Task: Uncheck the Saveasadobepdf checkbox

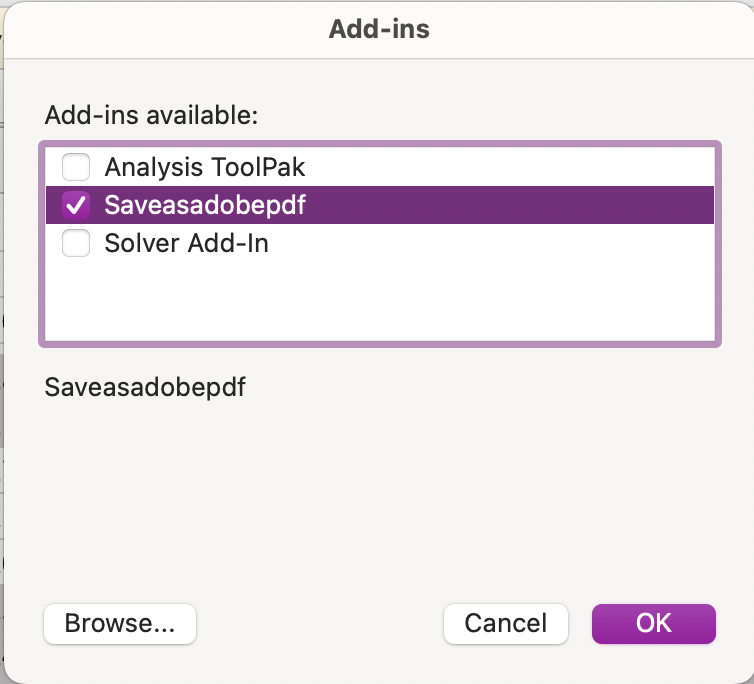Action: pyautogui.click(x=76, y=205)
